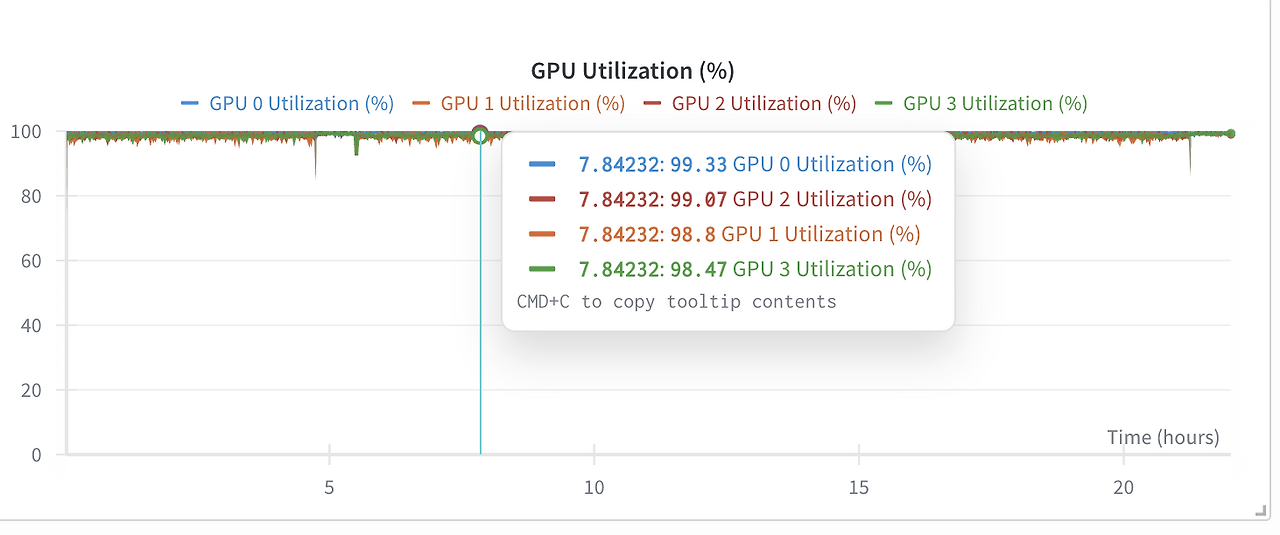Click the green swatch in tooltip GPU 3 row
The image size is (1280, 535).
pyautogui.click(x=541, y=269)
